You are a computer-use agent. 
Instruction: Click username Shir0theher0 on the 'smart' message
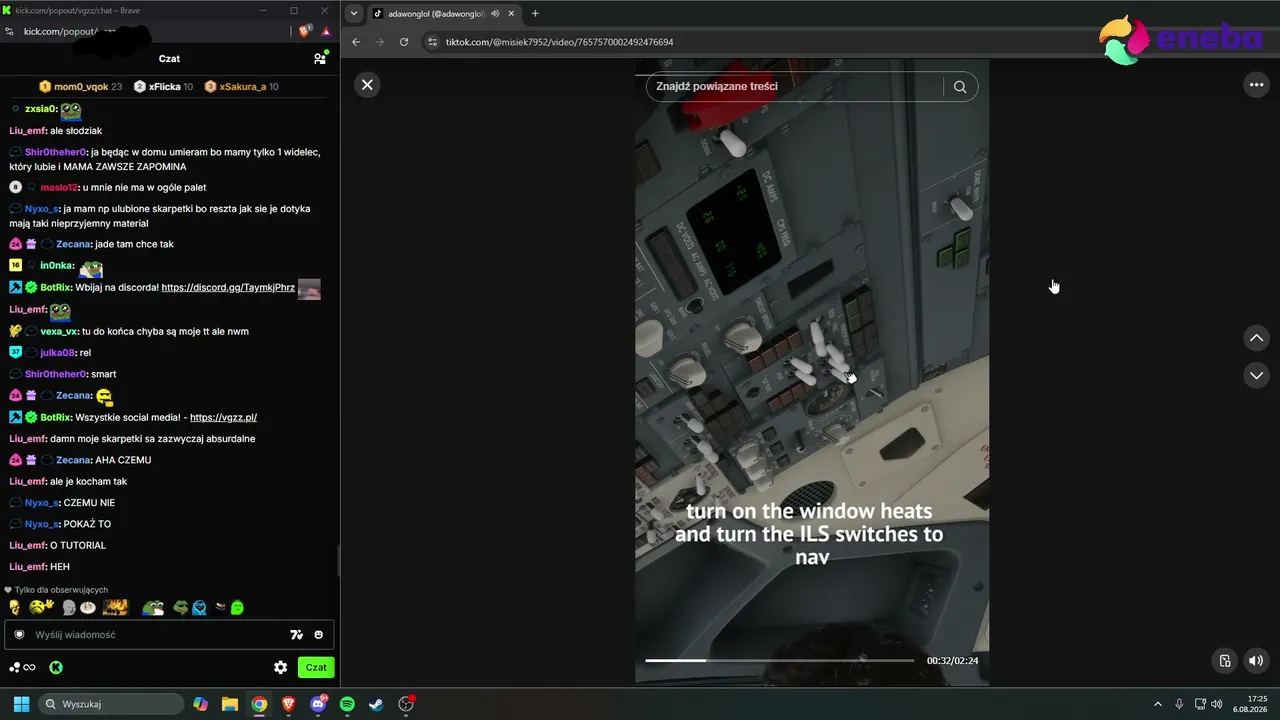(56, 374)
